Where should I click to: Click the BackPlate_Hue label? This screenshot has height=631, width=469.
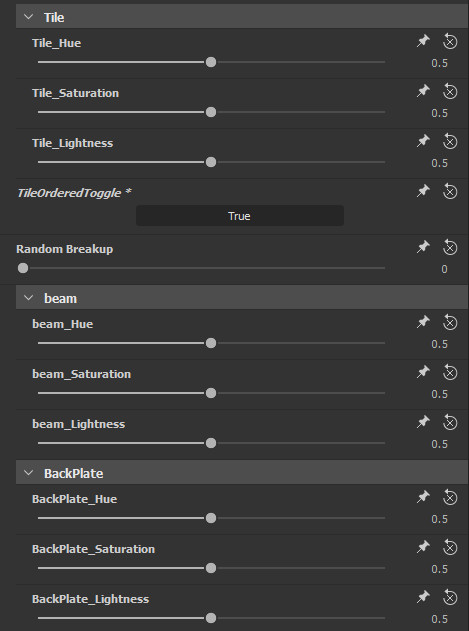click(x=74, y=499)
